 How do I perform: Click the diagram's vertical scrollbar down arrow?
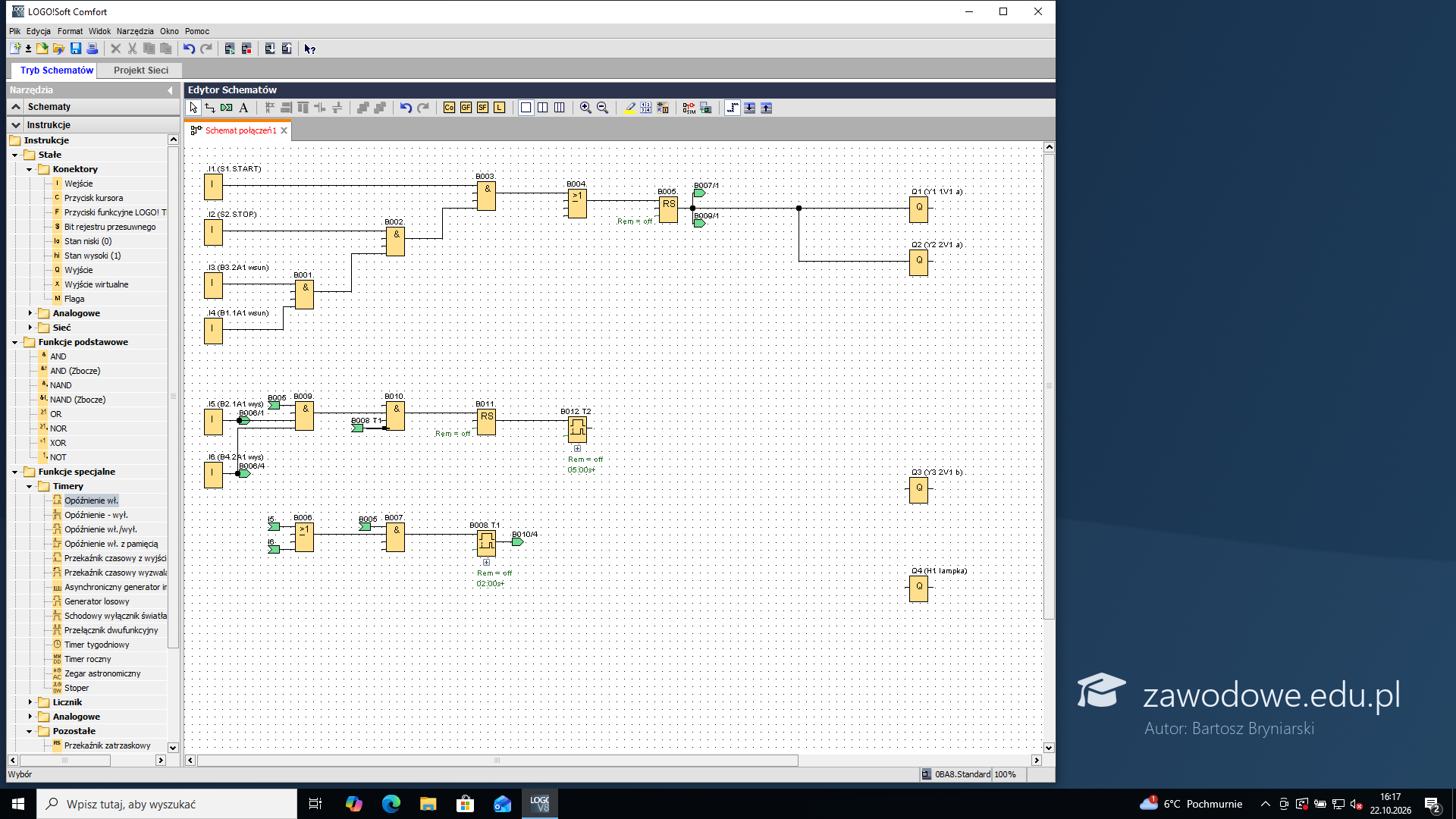click(x=1049, y=748)
